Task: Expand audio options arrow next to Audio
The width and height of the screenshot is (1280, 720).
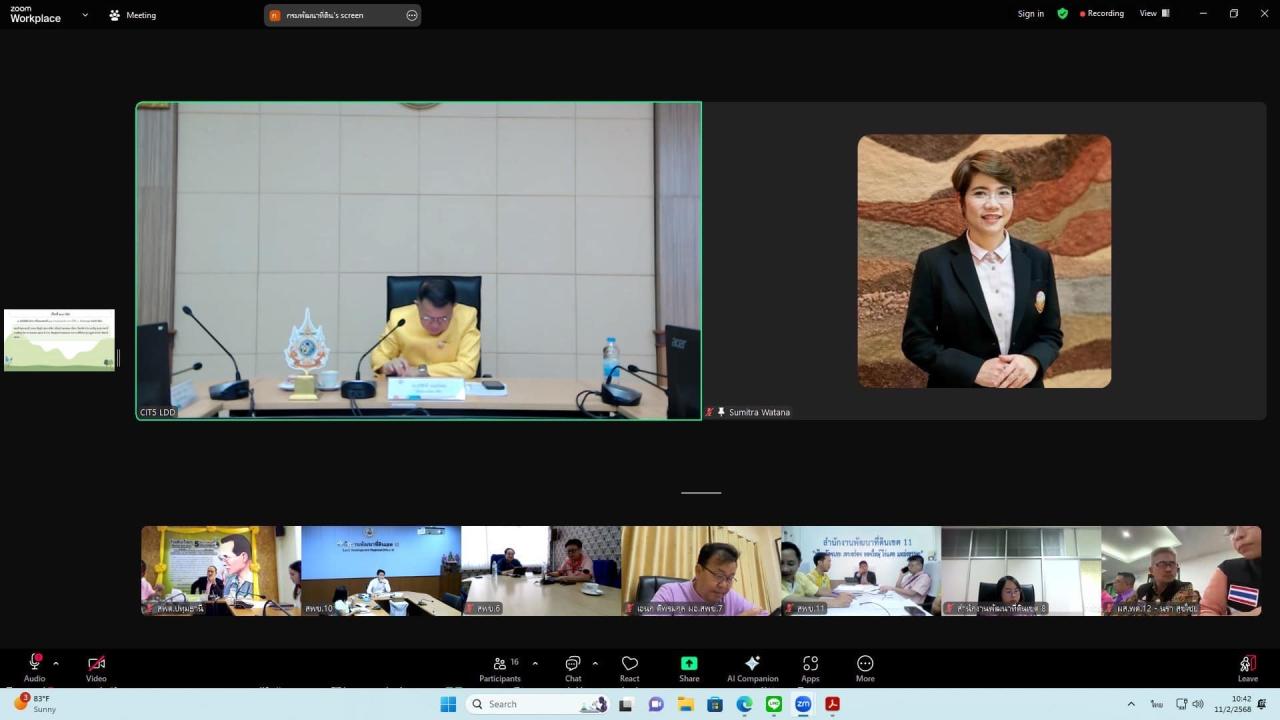Action: click(56, 663)
